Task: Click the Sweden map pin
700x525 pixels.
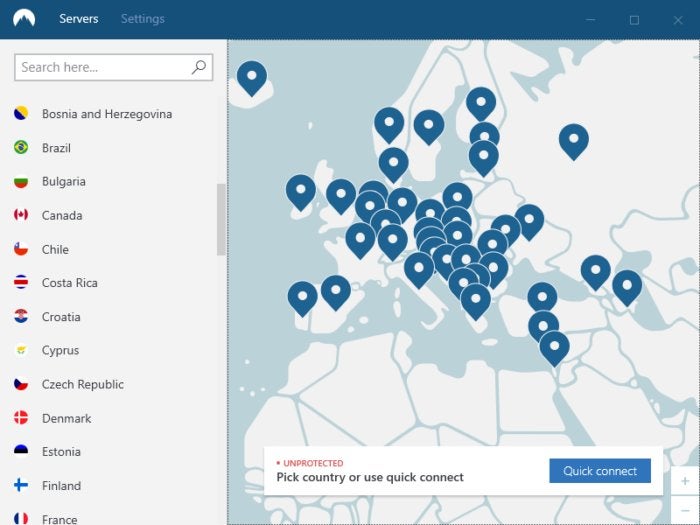Action: click(x=429, y=128)
